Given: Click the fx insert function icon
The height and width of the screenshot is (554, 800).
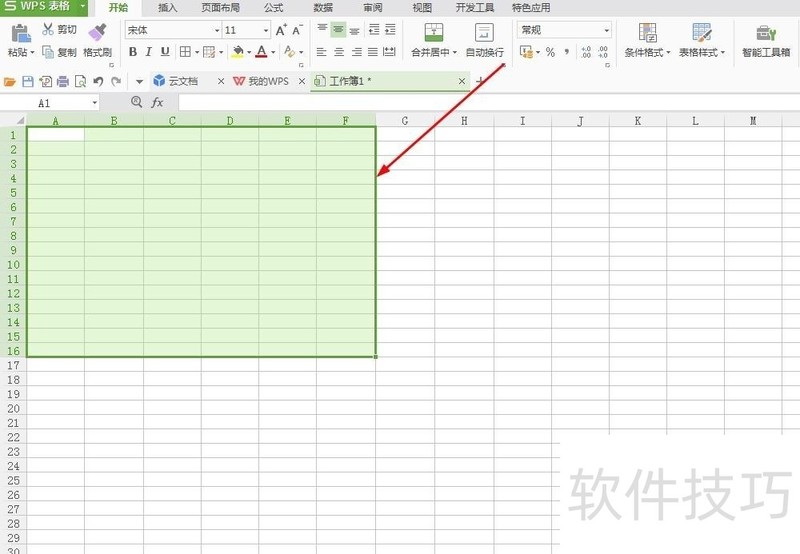Looking at the screenshot, I should coord(157,103).
